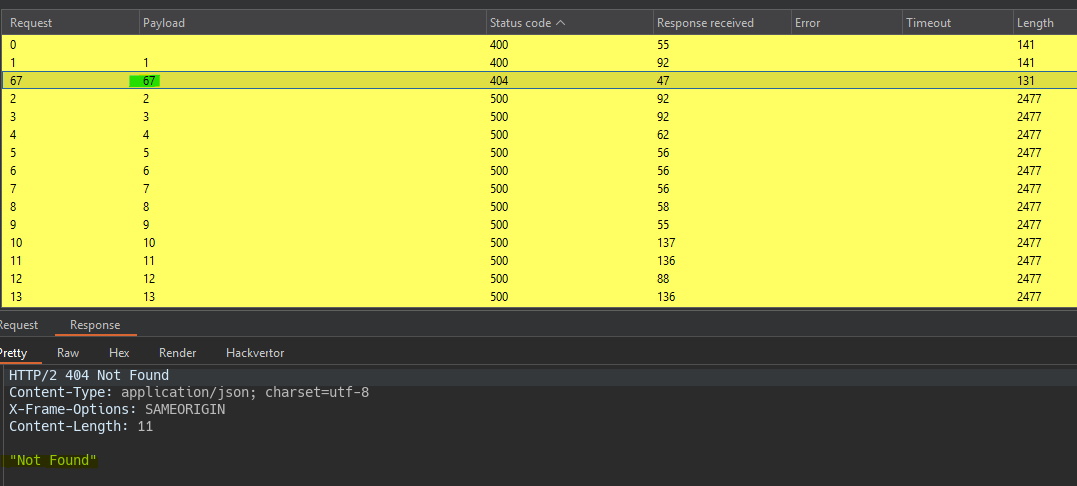This screenshot has width=1077, height=486.
Task: Select request row with payload 10
Action: [300, 243]
